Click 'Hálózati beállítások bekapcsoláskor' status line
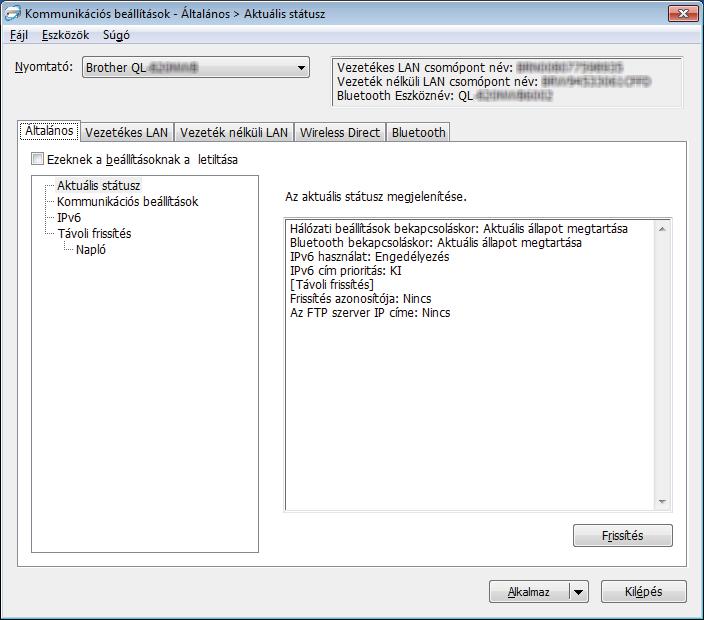 coord(458,229)
